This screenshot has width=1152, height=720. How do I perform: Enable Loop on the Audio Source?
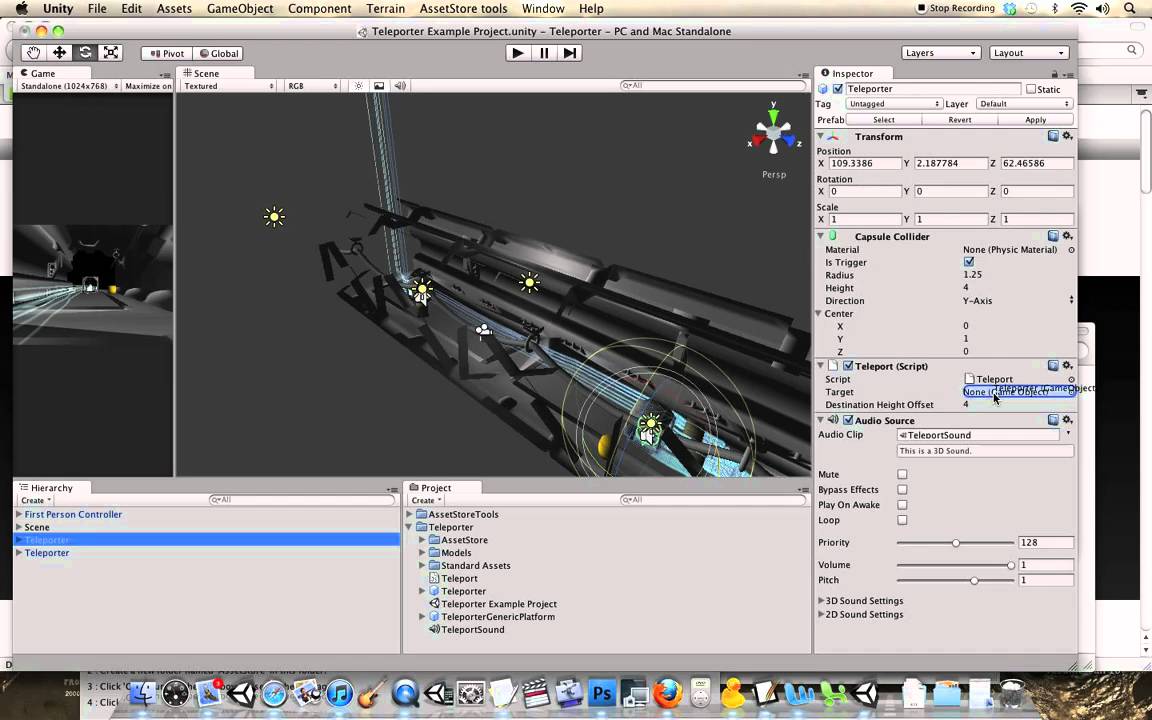[903, 520]
